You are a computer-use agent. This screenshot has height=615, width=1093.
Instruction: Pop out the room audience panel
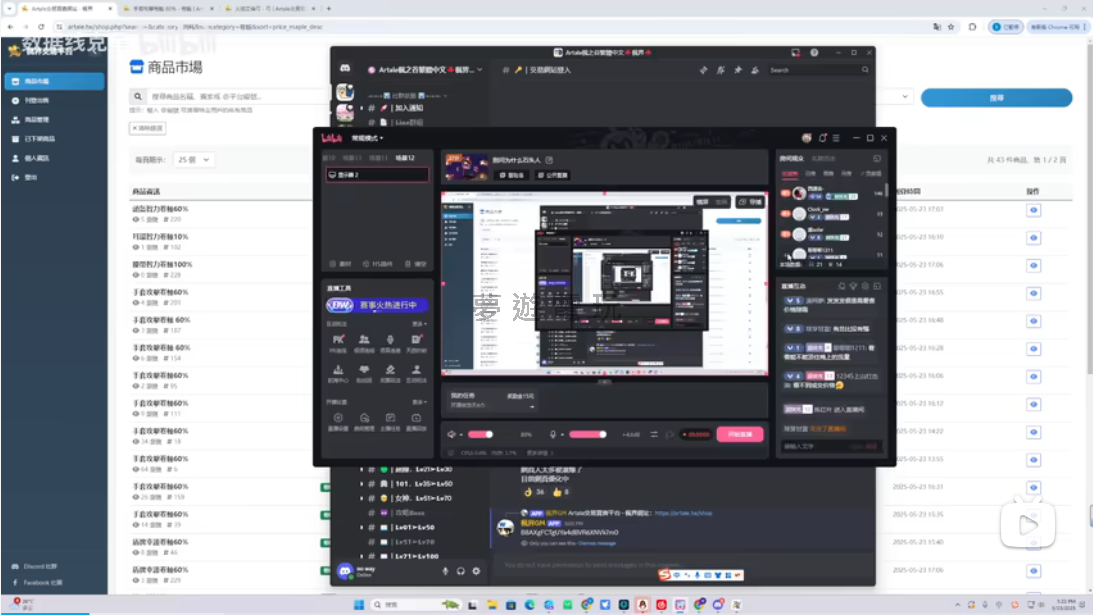pyautogui.click(x=877, y=159)
